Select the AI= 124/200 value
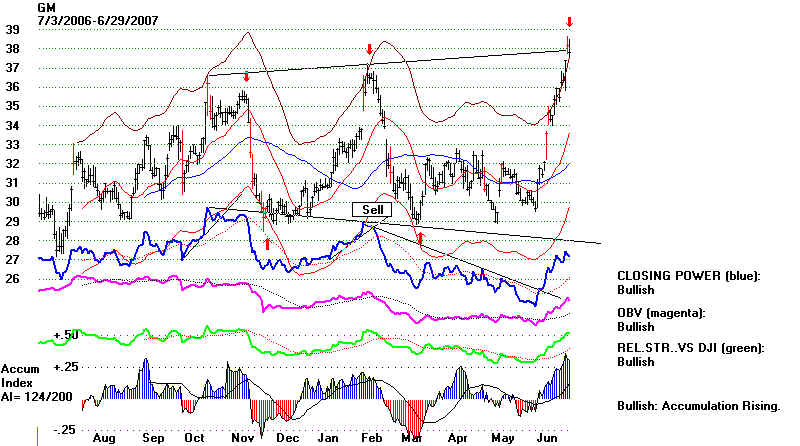 [x=37, y=397]
